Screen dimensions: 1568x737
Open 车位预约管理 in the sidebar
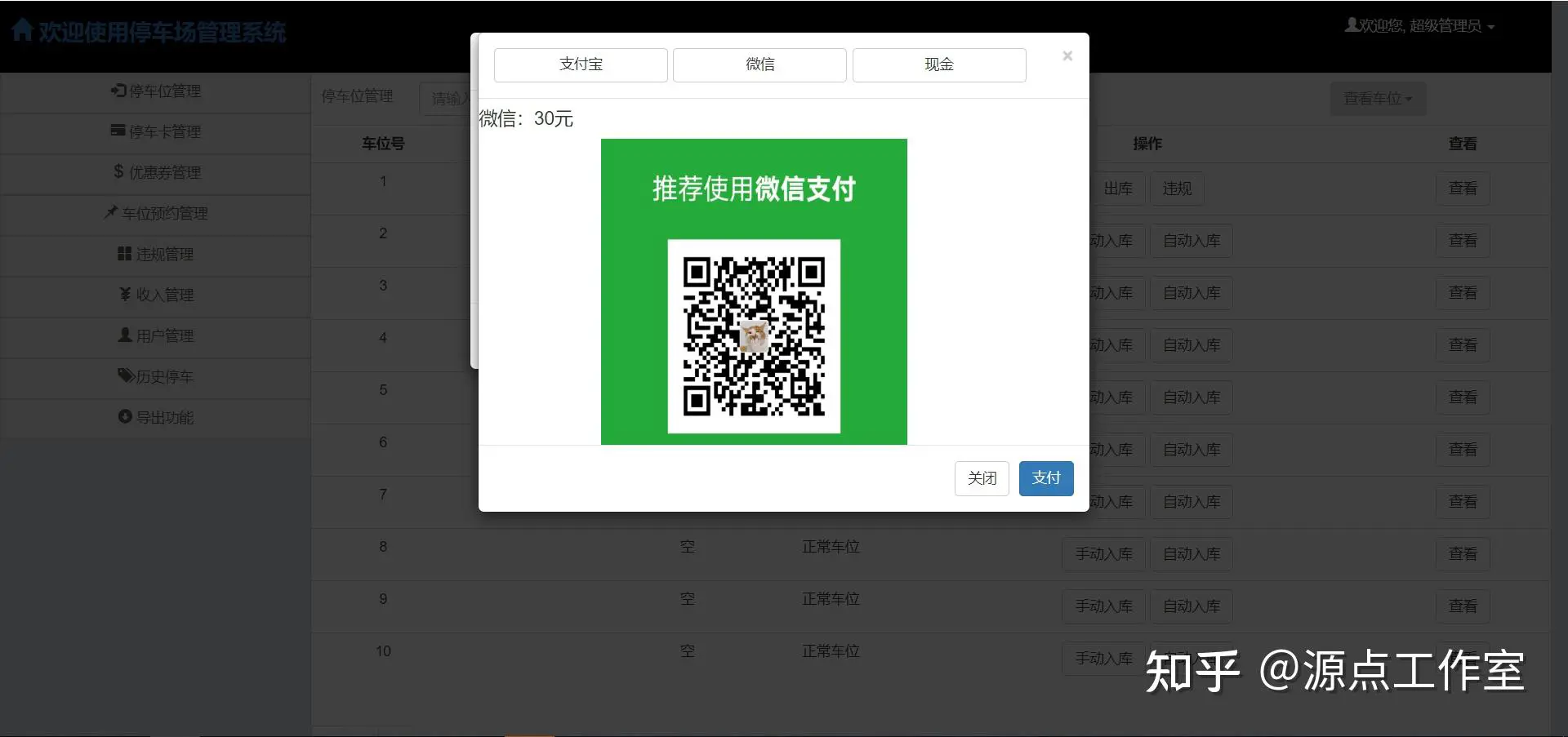coord(155,215)
